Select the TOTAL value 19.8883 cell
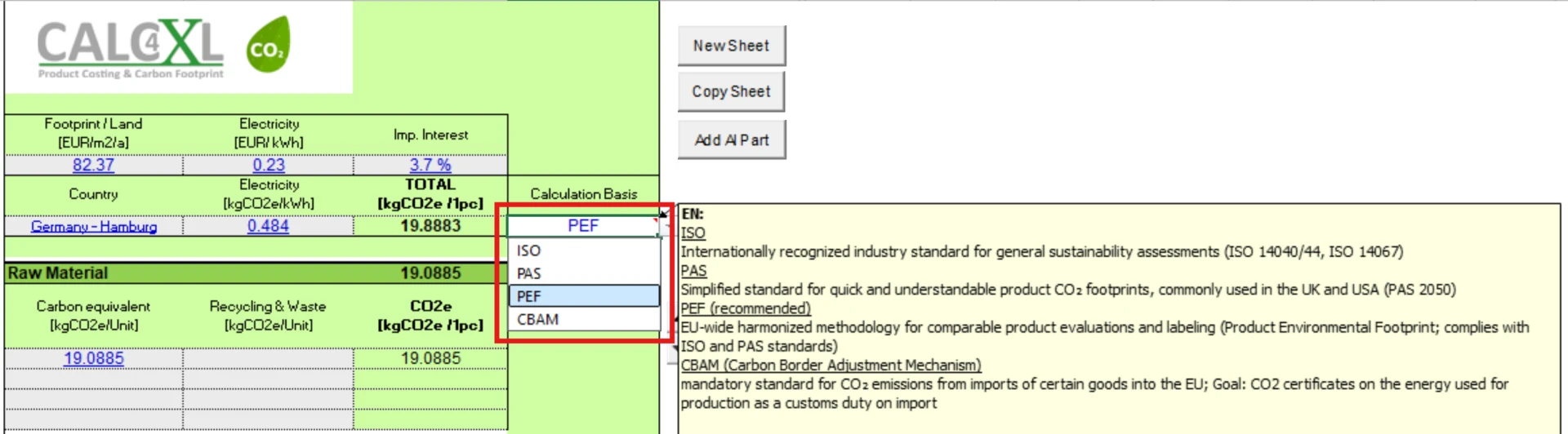The width and height of the screenshot is (1568, 434). click(x=430, y=226)
